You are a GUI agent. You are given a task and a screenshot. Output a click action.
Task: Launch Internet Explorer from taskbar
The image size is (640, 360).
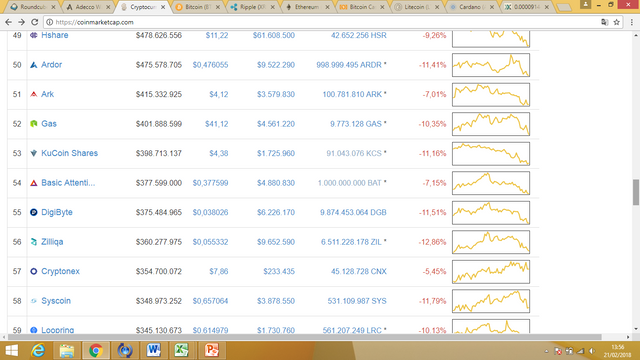pos(38,351)
